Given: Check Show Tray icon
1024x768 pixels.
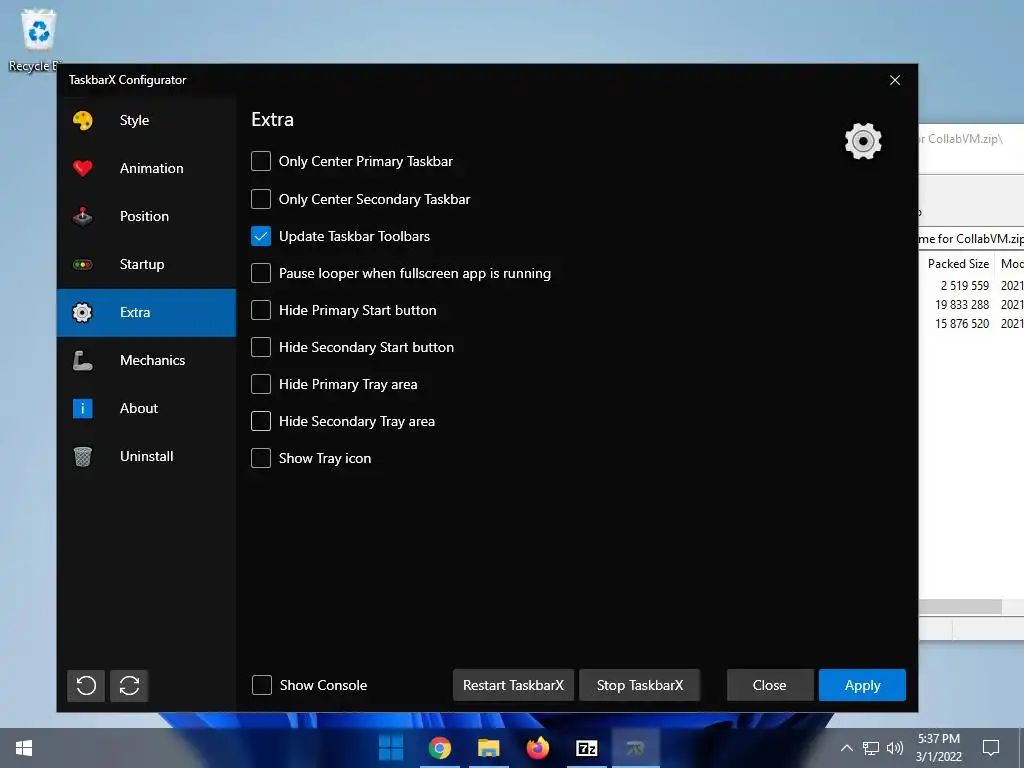Looking at the screenshot, I should 261,458.
